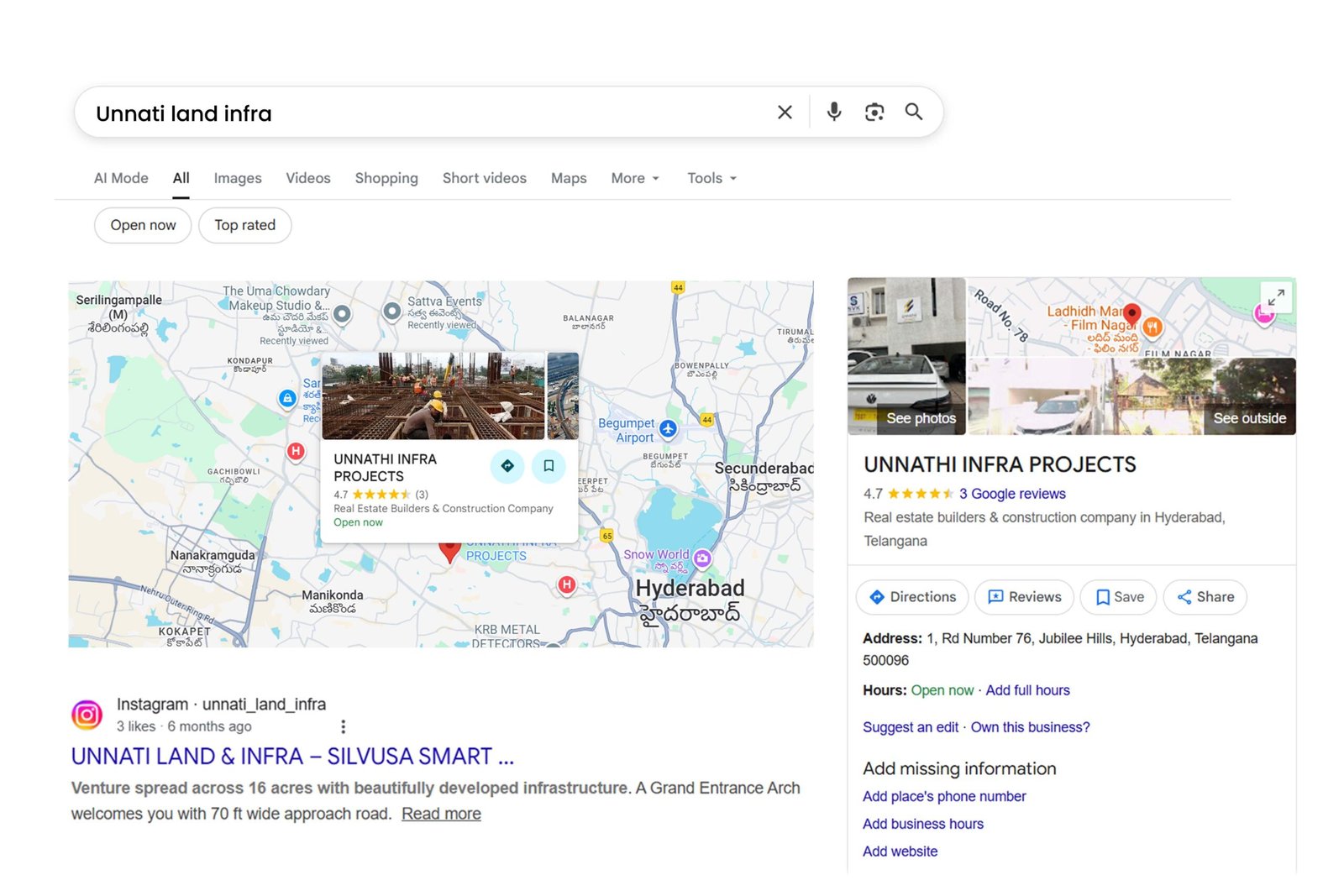The width and height of the screenshot is (1344, 896).
Task: Toggle the Open now filter chip
Action: click(142, 225)
